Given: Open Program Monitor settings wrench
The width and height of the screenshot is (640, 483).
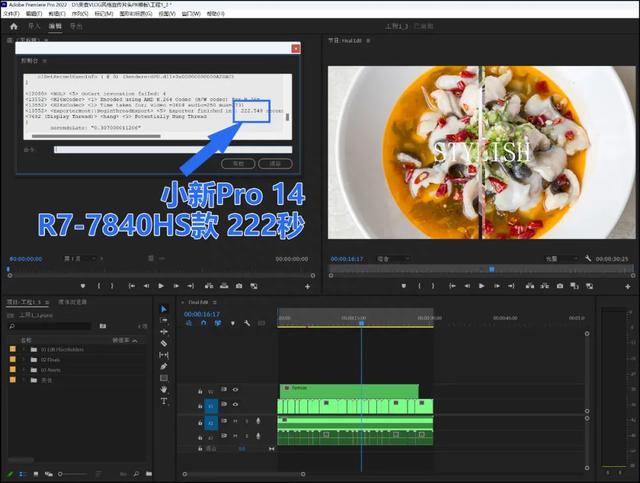Looking at the screenshot, I should click(588, 258).
